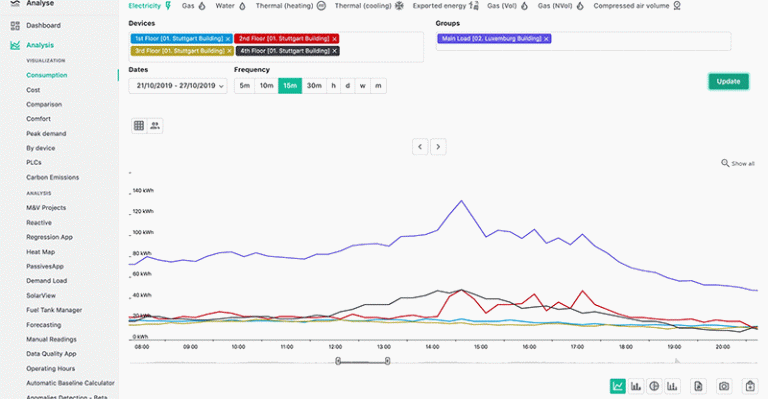768x399 pixels.
Task: Remove 3rd Floor device tag
Action: pos(229,51)
